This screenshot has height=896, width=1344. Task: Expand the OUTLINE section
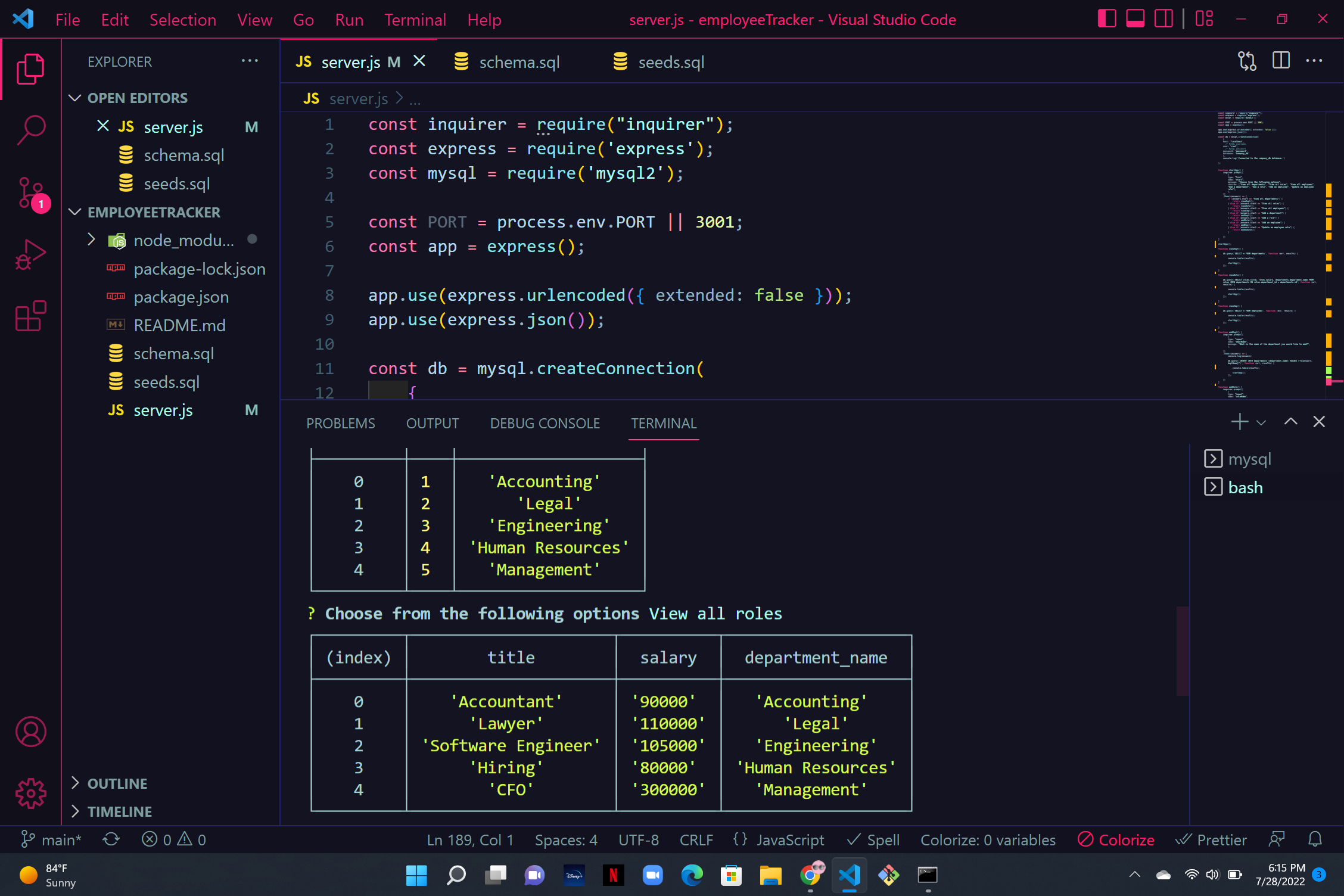tap(76, 783)
